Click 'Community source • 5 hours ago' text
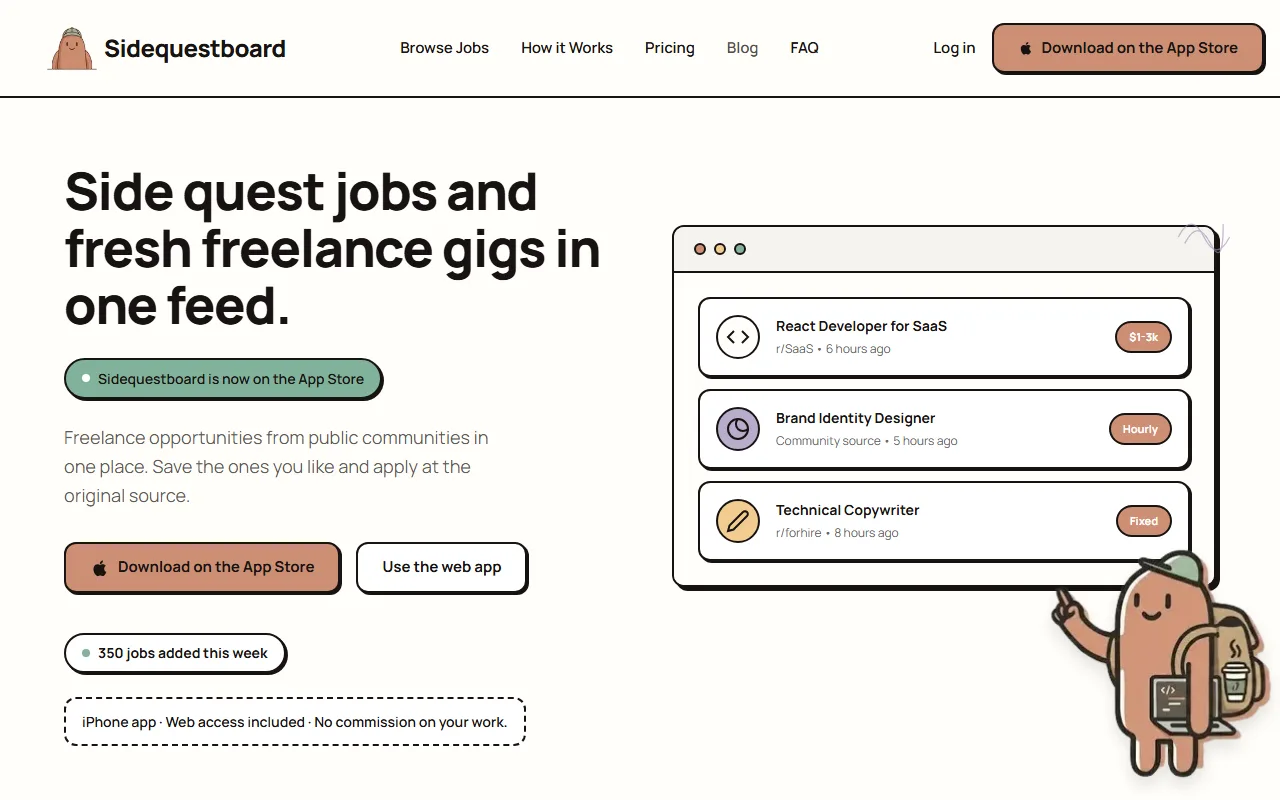Image resolution: width=1280 pixels, height=800 pixels. click(x=866, y=441)
